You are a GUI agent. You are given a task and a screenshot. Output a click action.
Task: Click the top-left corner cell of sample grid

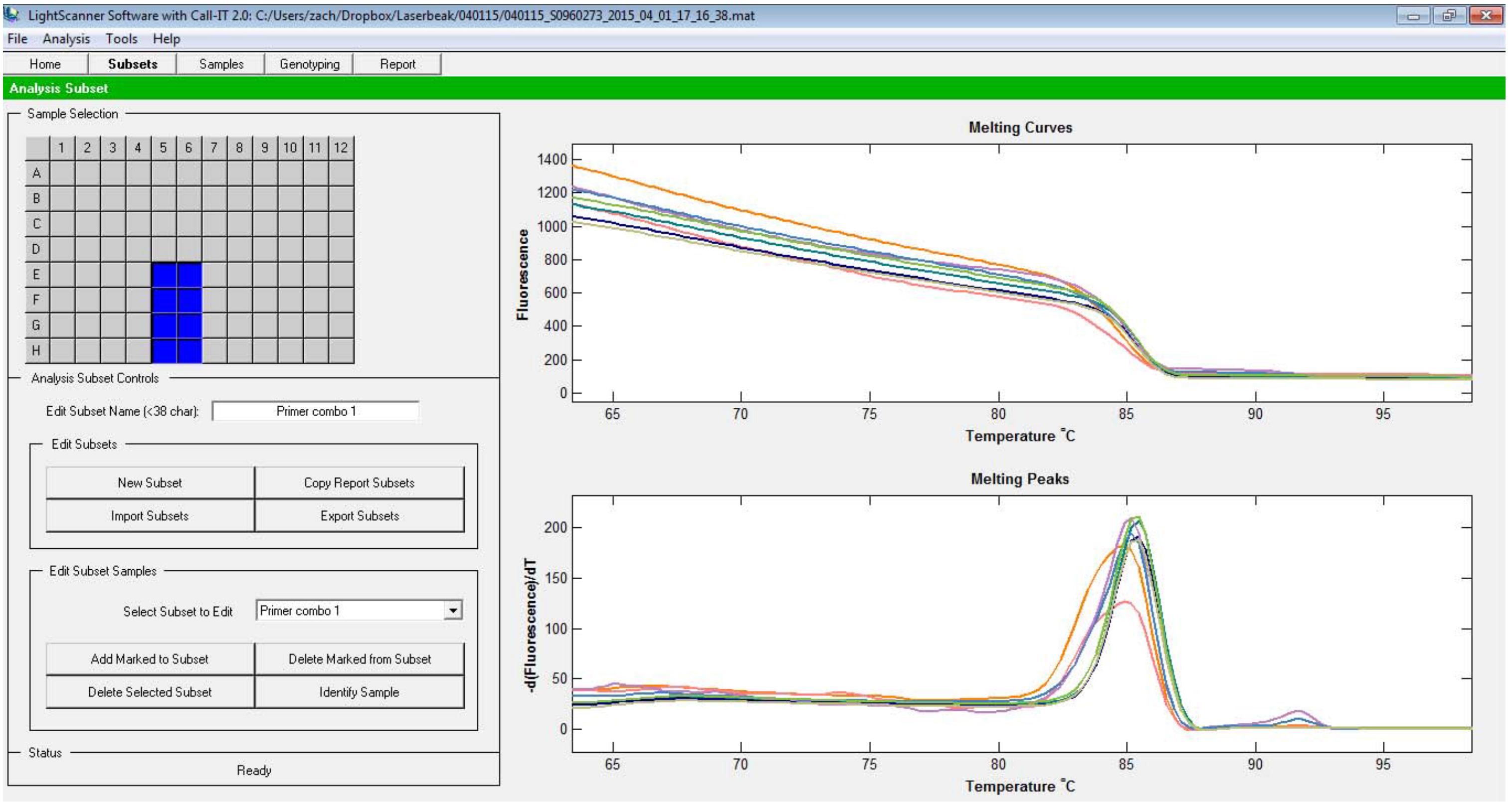tap(37, 148)
